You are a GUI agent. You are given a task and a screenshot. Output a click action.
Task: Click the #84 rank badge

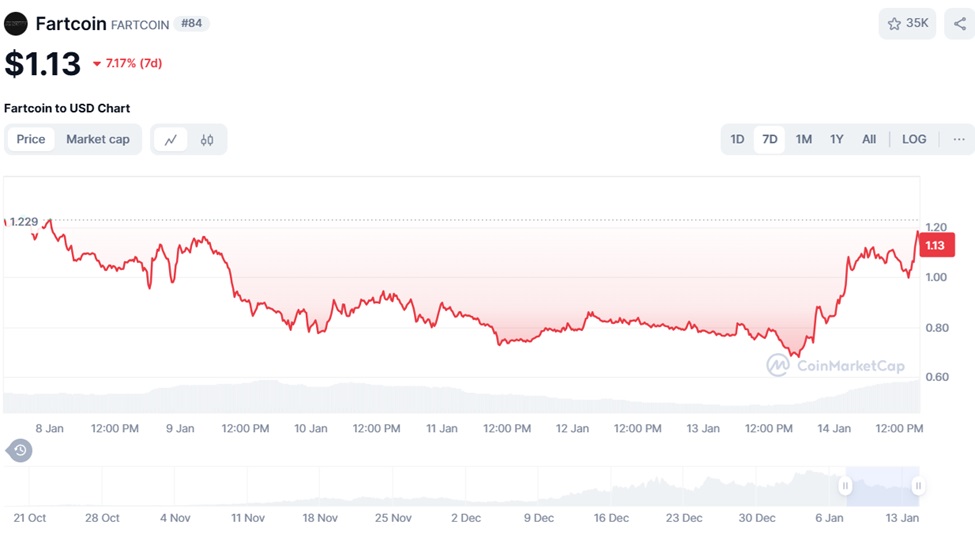click(x=191, y=23)
